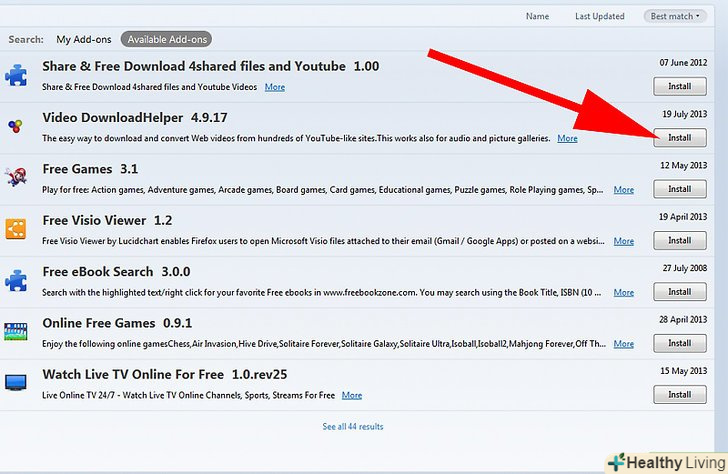Open the Best match sort dropdown
Image resolution: width=728 pixels, height=474 pixels.
pyautogui.click(x=675, y=16)
